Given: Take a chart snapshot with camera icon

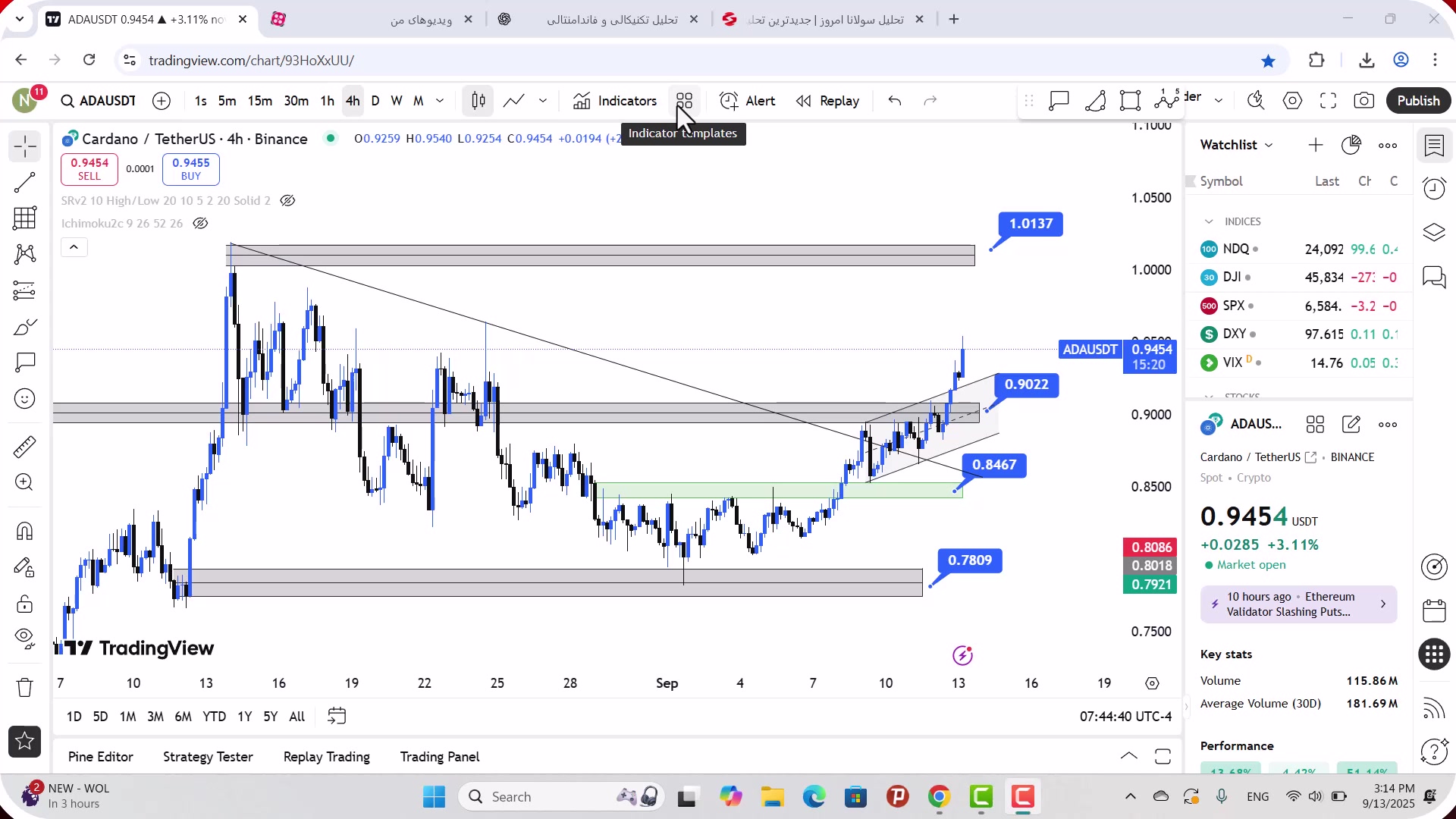Looking at the screenshot, I should pos(1364,101).
